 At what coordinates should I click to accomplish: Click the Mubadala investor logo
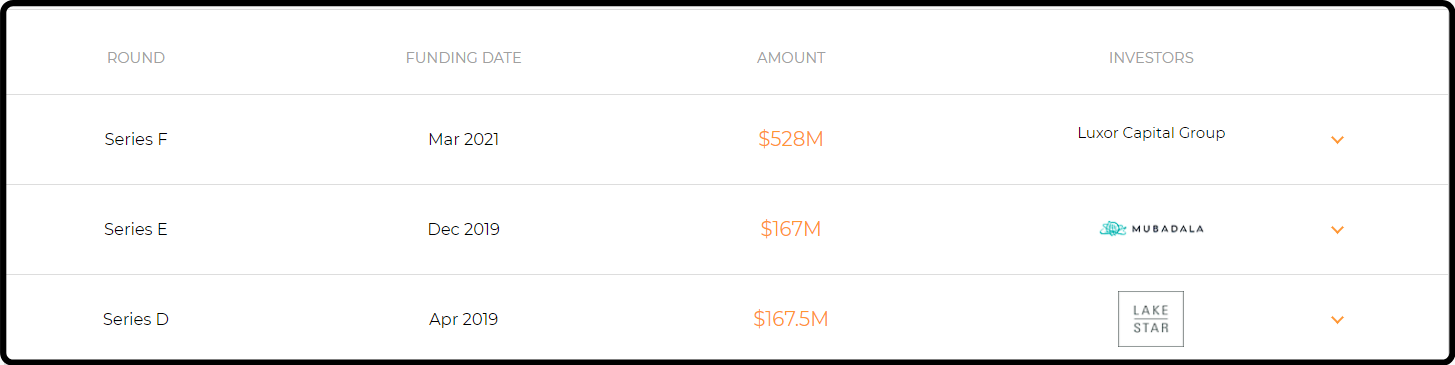pos(1151,229)
